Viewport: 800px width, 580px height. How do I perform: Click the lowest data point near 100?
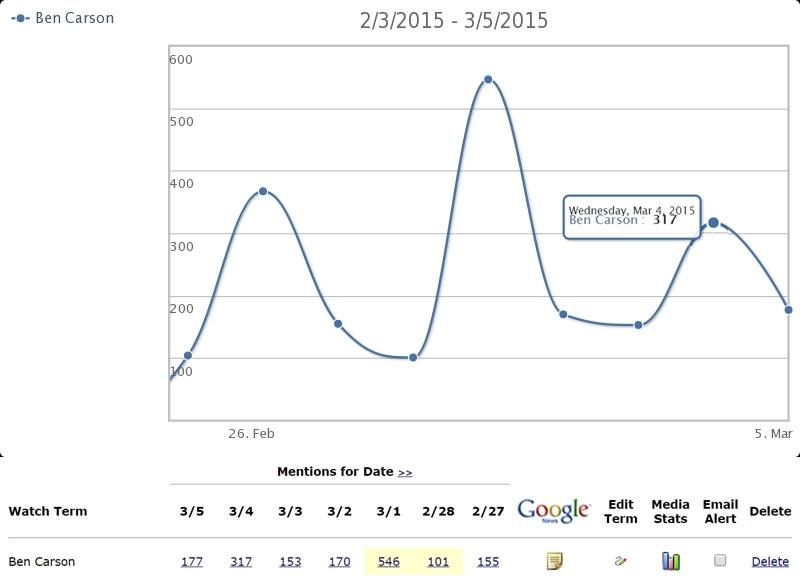(x=413, y=357)
